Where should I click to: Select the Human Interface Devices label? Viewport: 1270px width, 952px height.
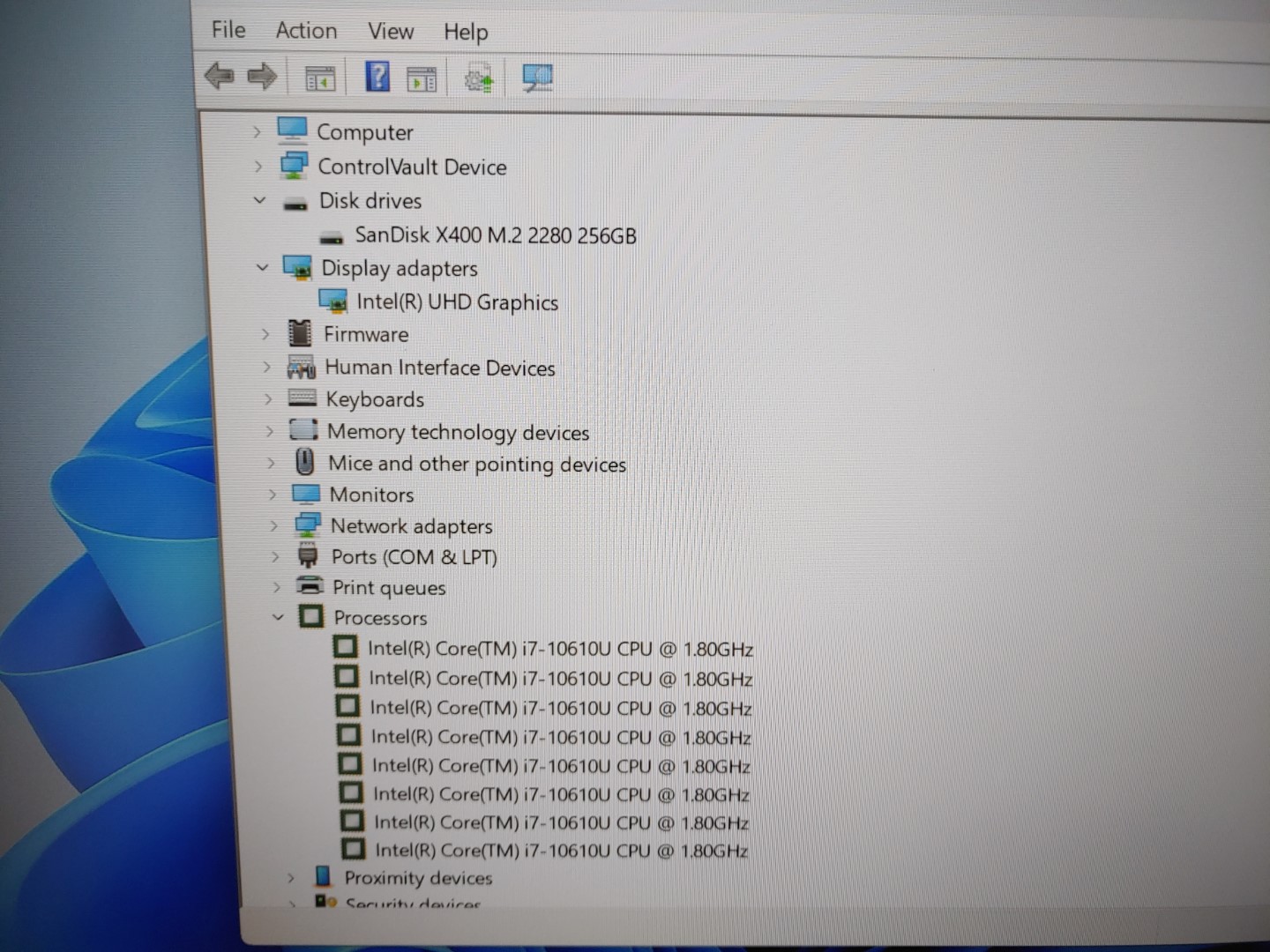click(440, 368)
